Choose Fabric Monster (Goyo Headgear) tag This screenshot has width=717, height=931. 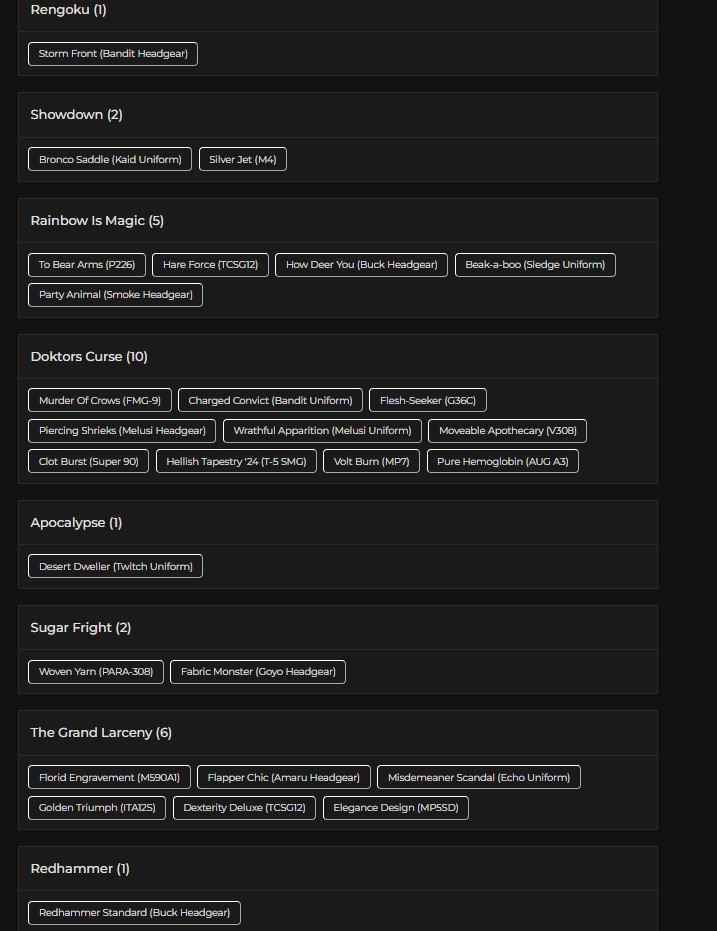click(x=258, y=672)
